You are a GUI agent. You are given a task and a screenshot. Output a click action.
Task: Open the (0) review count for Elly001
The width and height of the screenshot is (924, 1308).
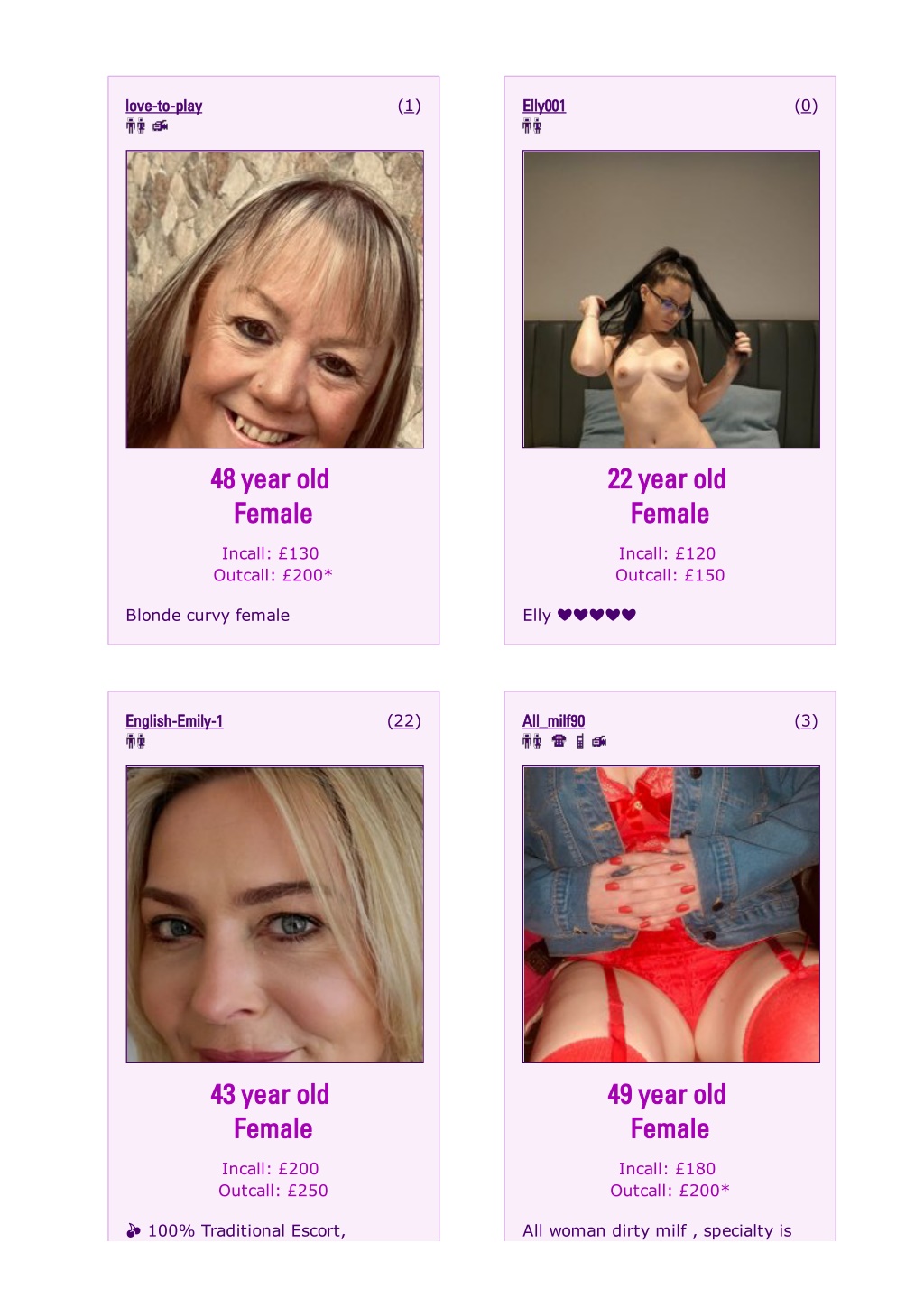[806, 106]
